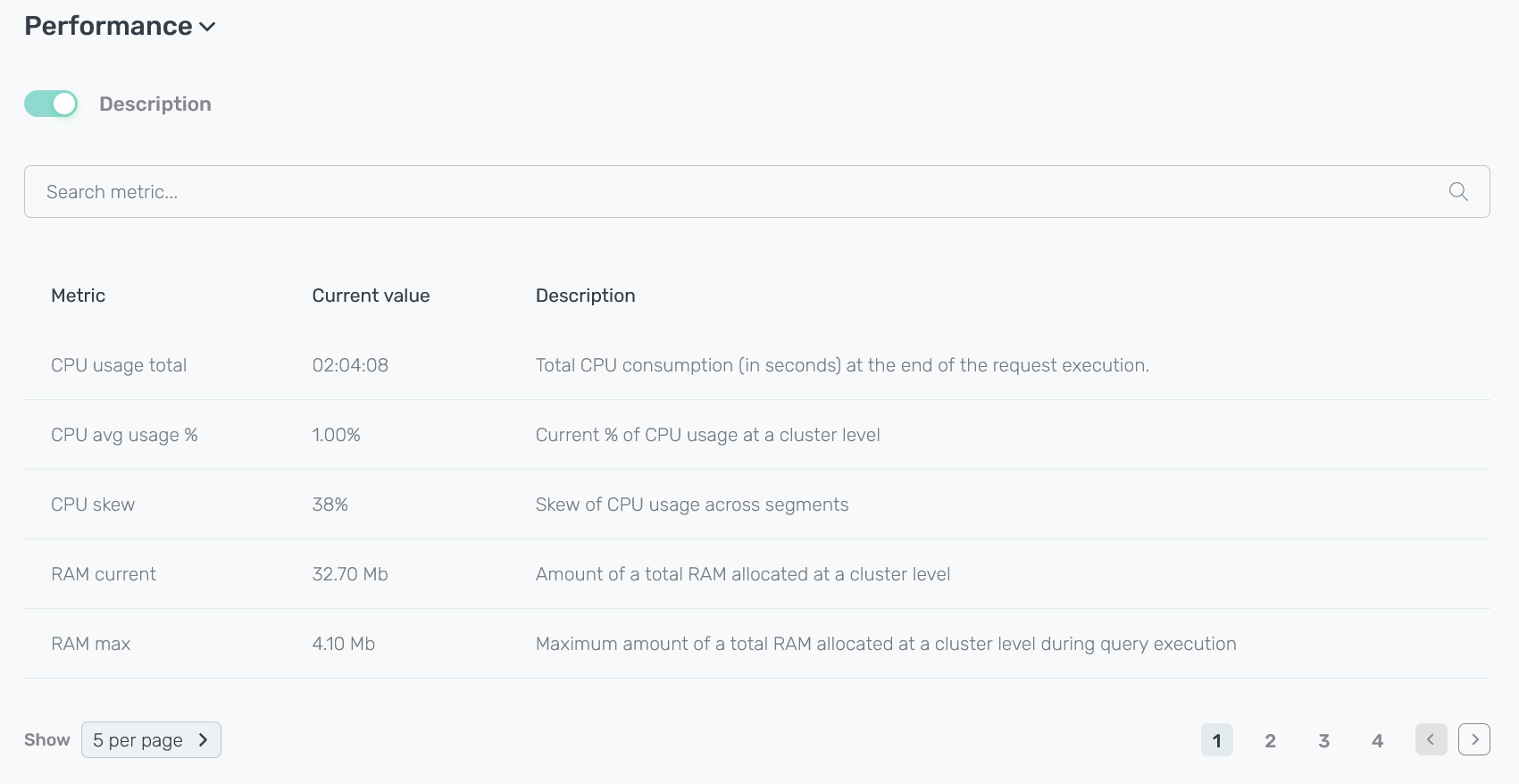Click the search magnifier icon
Viewport: 1519px width, 784px height.
coord(1457,192)
